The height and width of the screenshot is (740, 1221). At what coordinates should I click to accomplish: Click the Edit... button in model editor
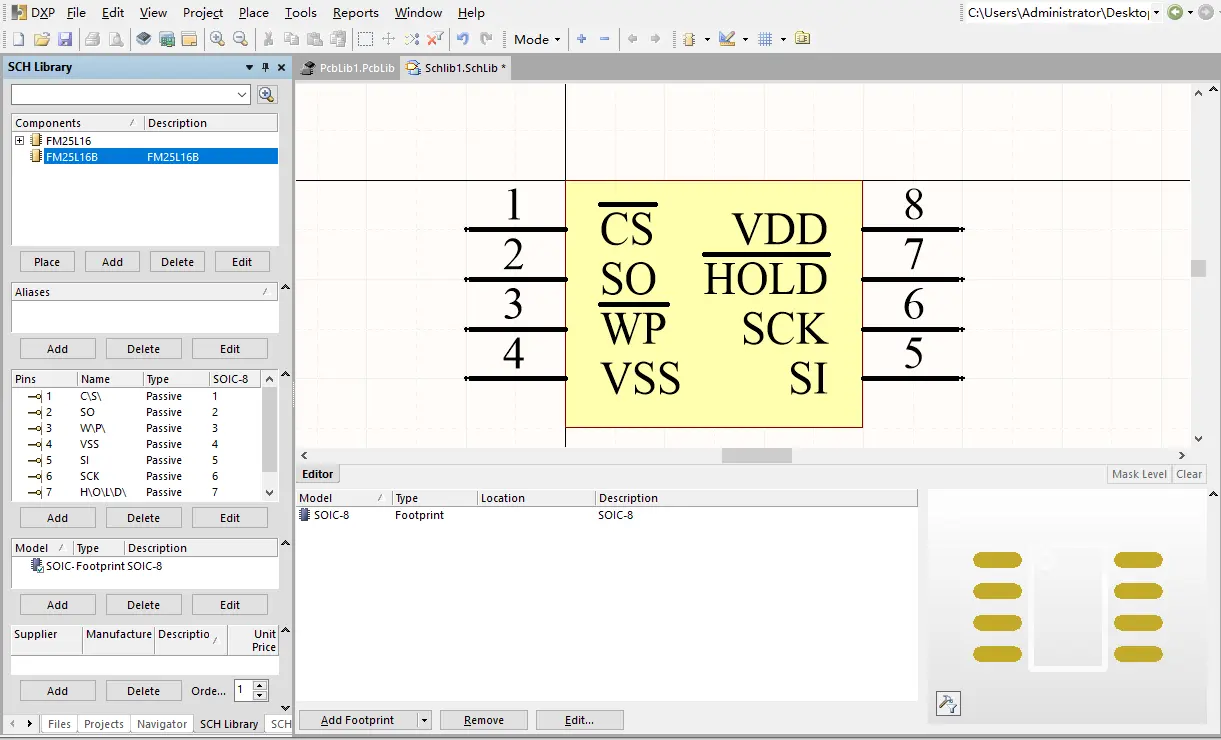click(580, 720)
